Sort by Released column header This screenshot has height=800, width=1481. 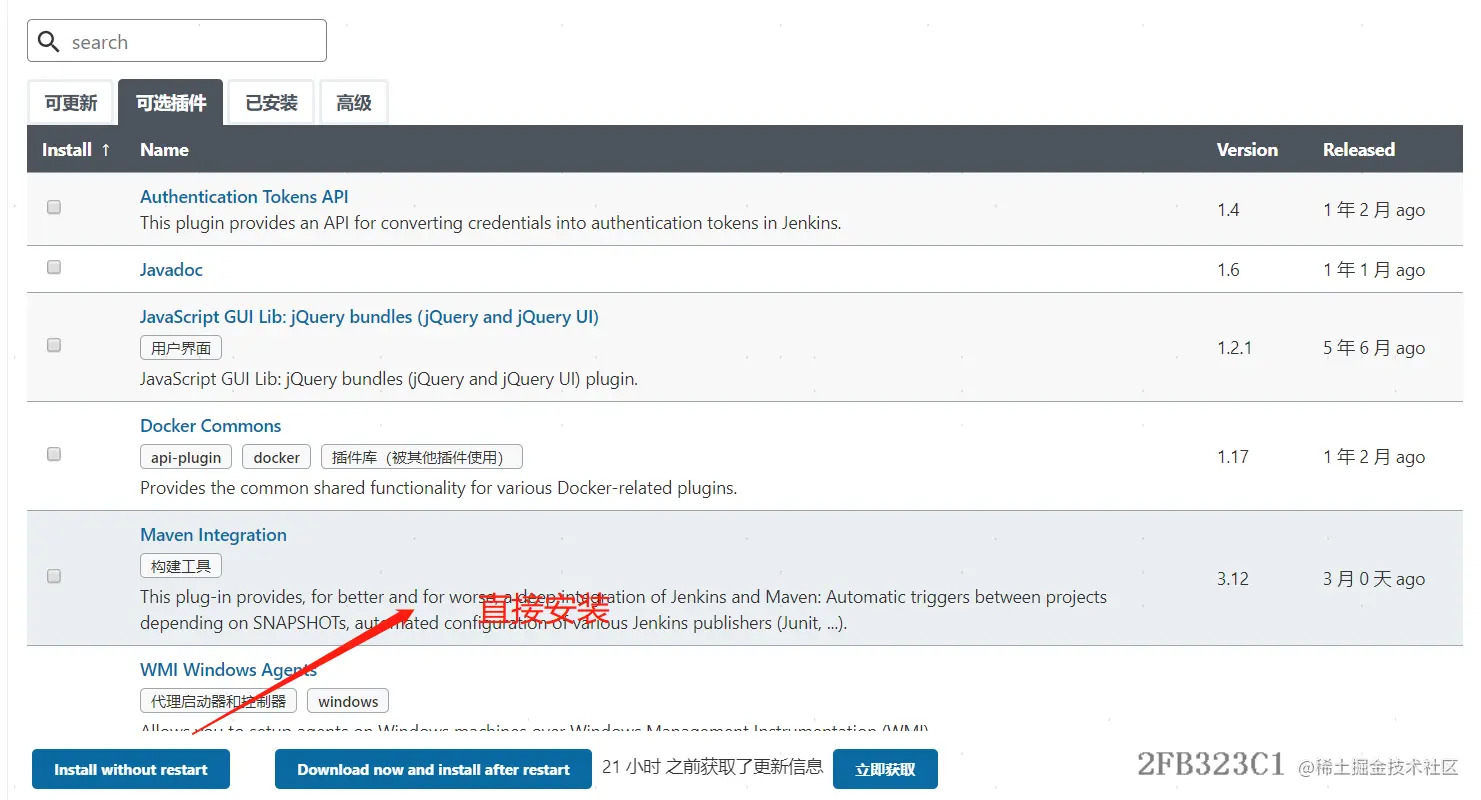coord(1358,150)
